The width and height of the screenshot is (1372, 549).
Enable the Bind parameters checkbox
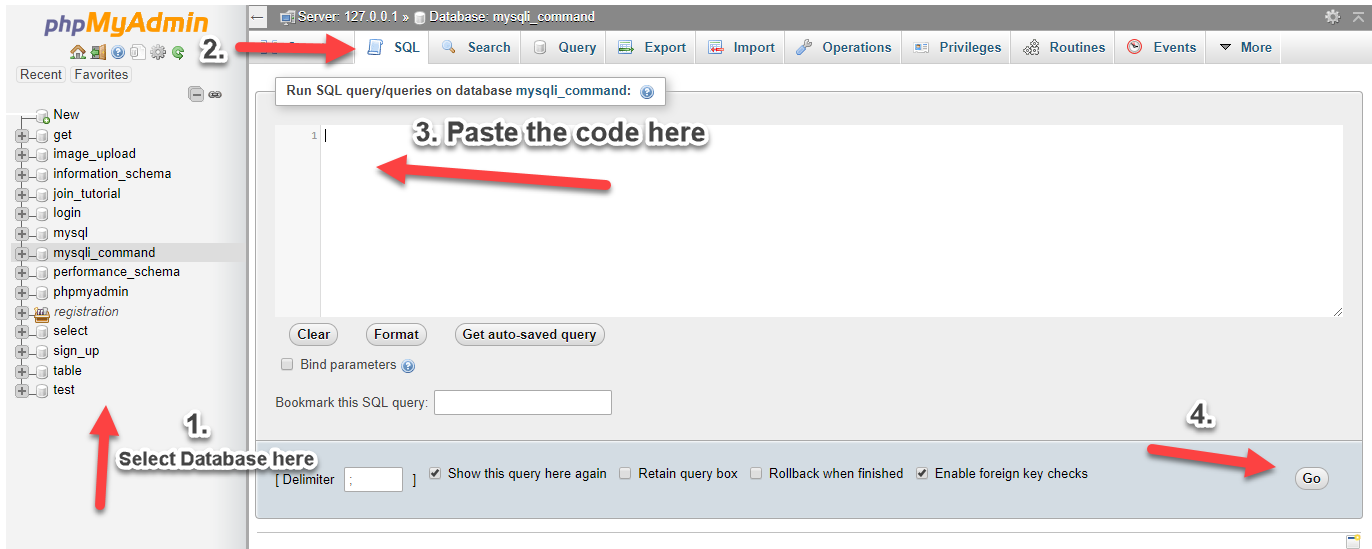(x=287, y=365)
